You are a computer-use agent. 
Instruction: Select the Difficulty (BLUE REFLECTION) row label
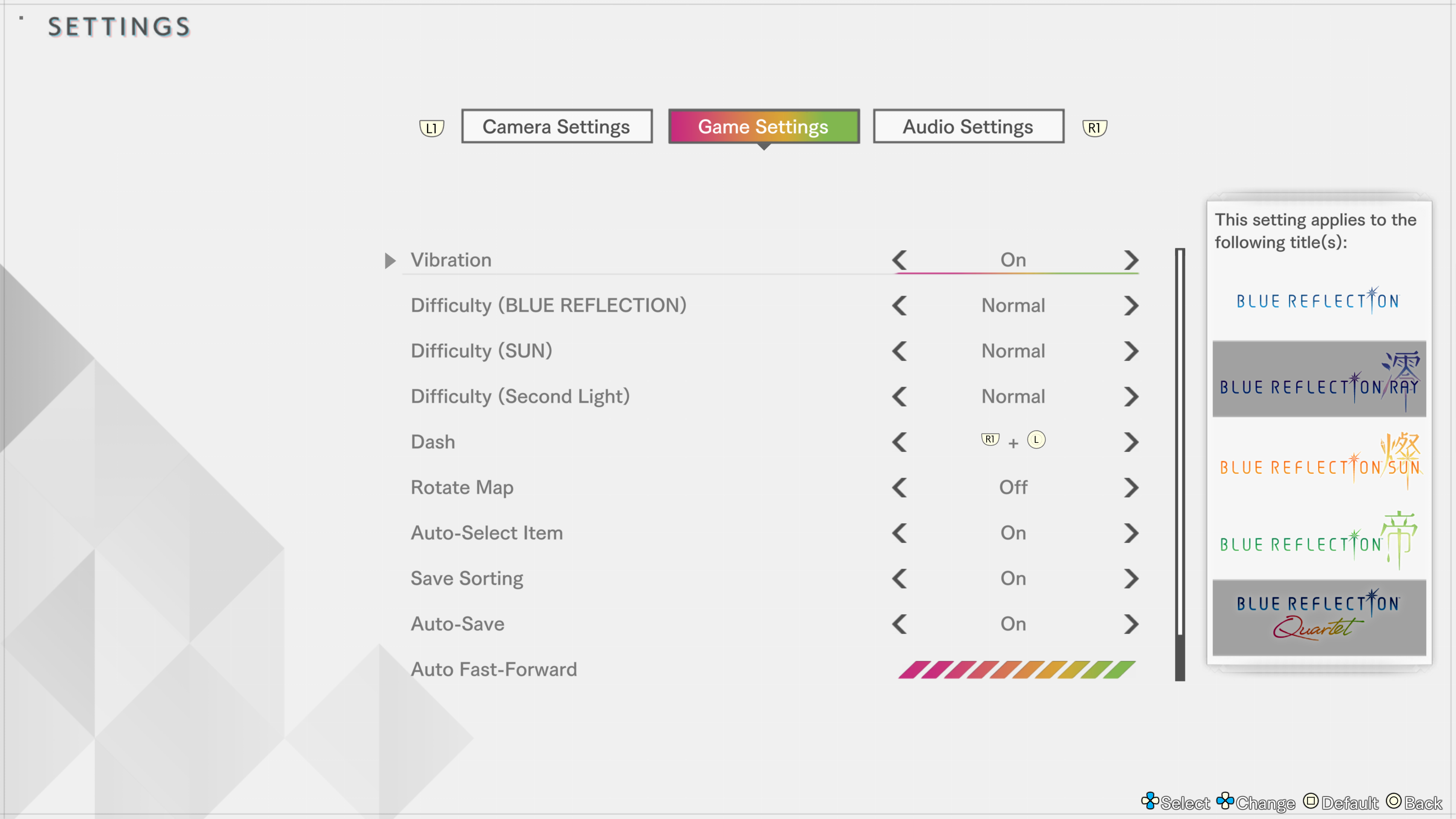pyautogui.click(x=548, y=306)
